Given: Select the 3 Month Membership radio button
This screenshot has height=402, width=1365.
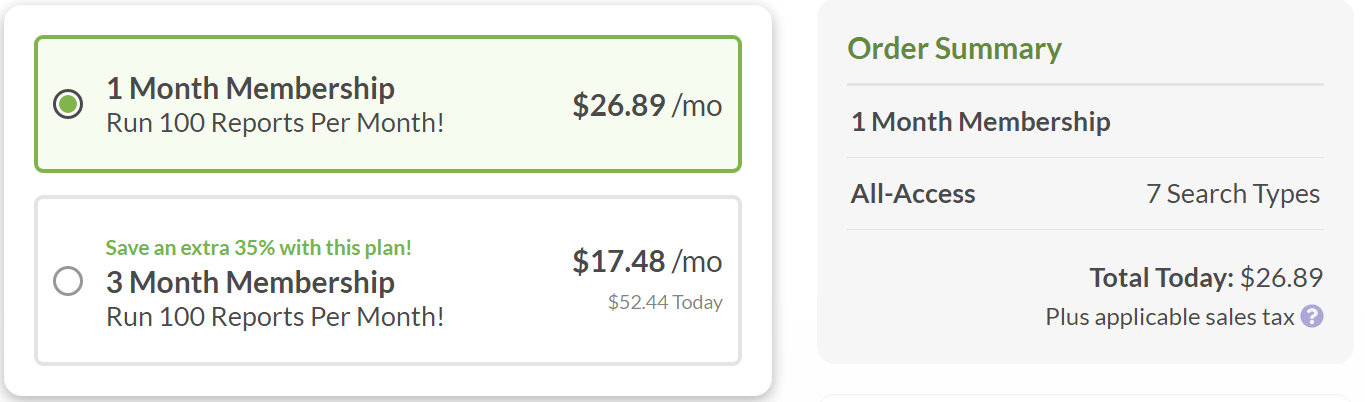Looking at the screenshot, I should point(68,282).
